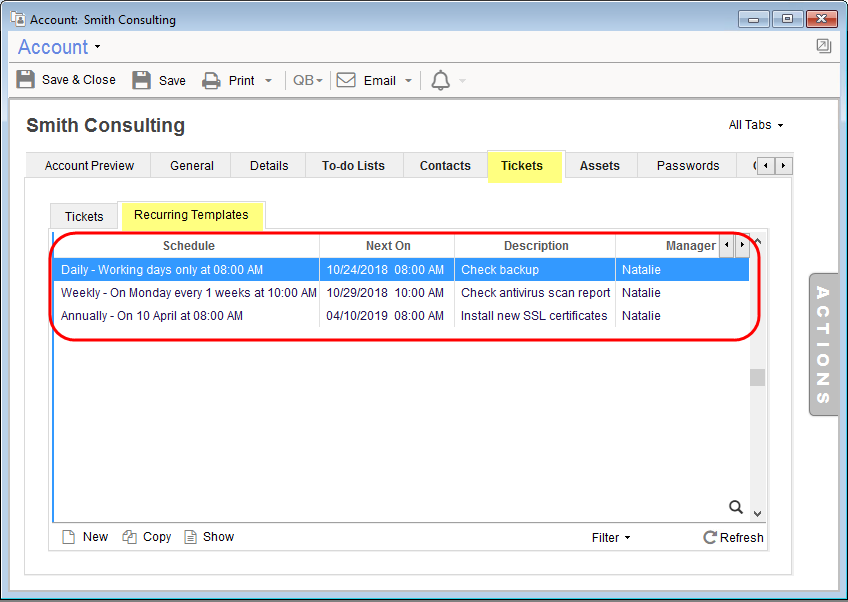Copy the selected recurring template
848x602 pixels.
click(146, 537)
